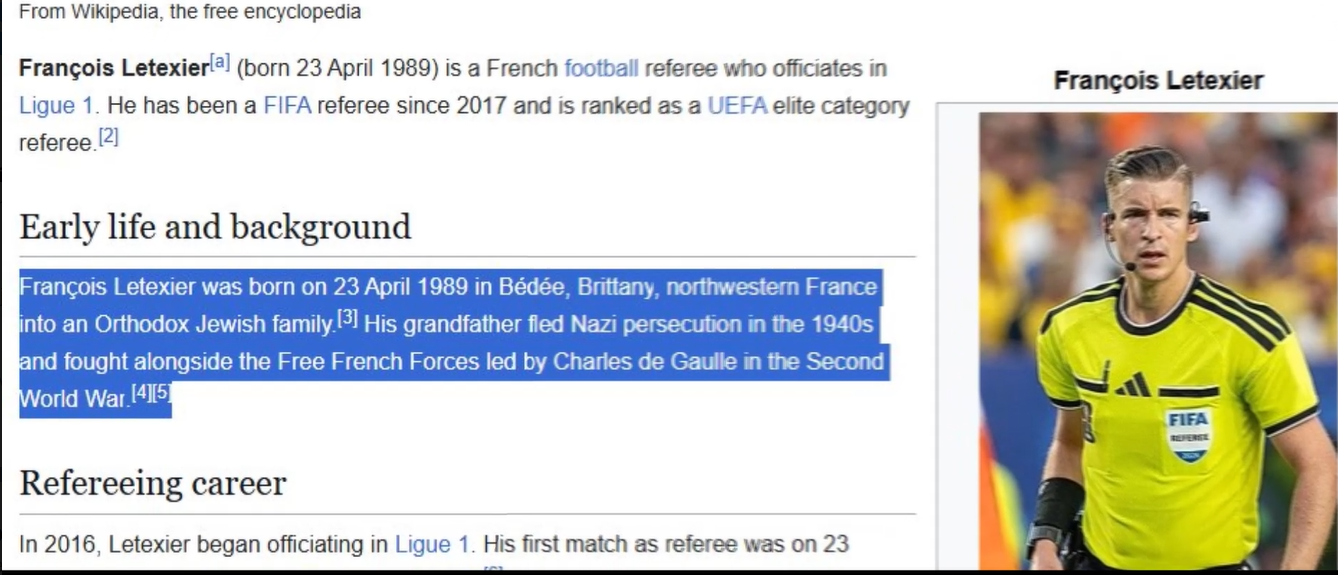Open citation [5] after World War

[x=162, y=394]
